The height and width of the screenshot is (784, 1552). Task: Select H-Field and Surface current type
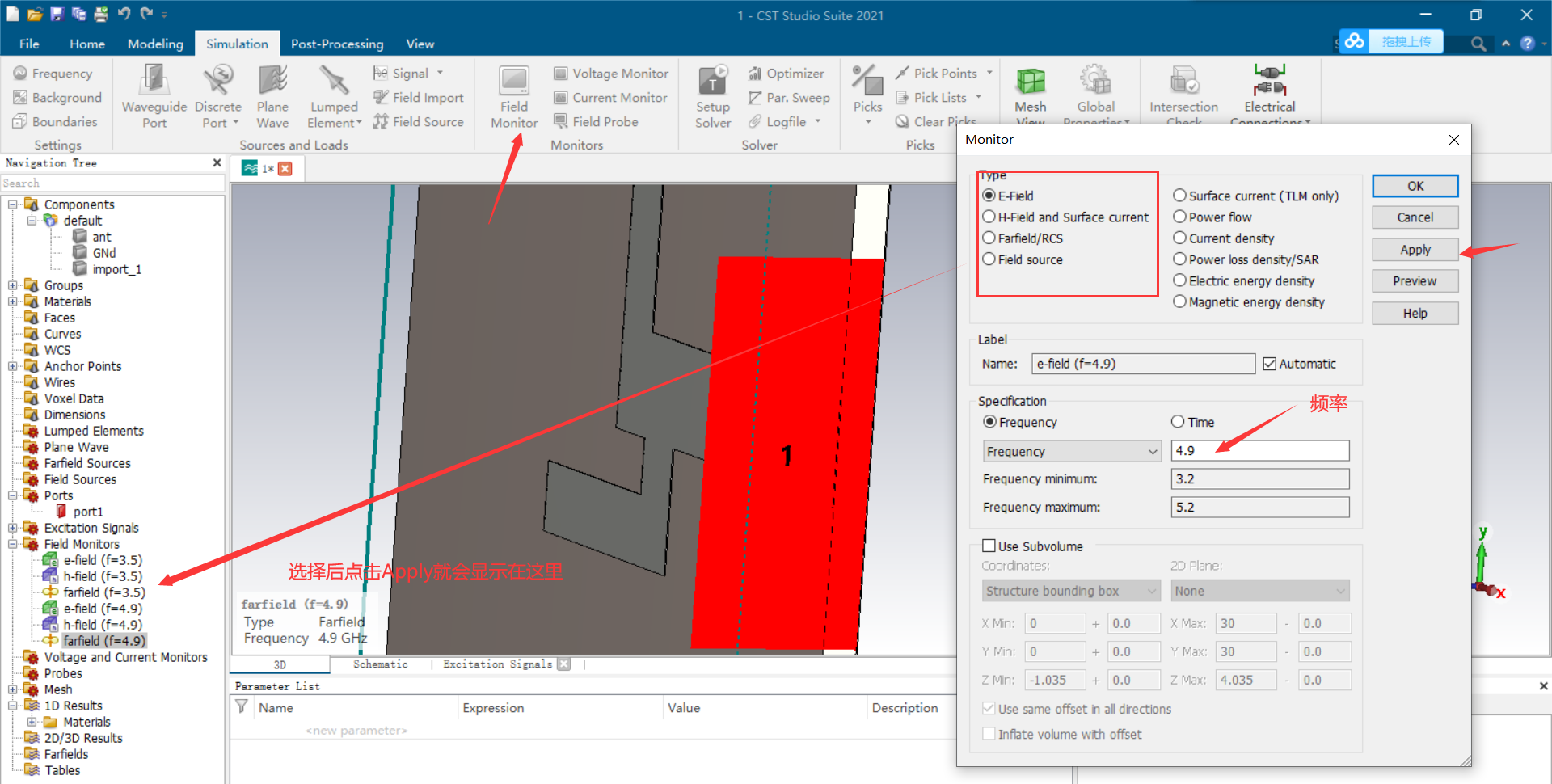1065,217
